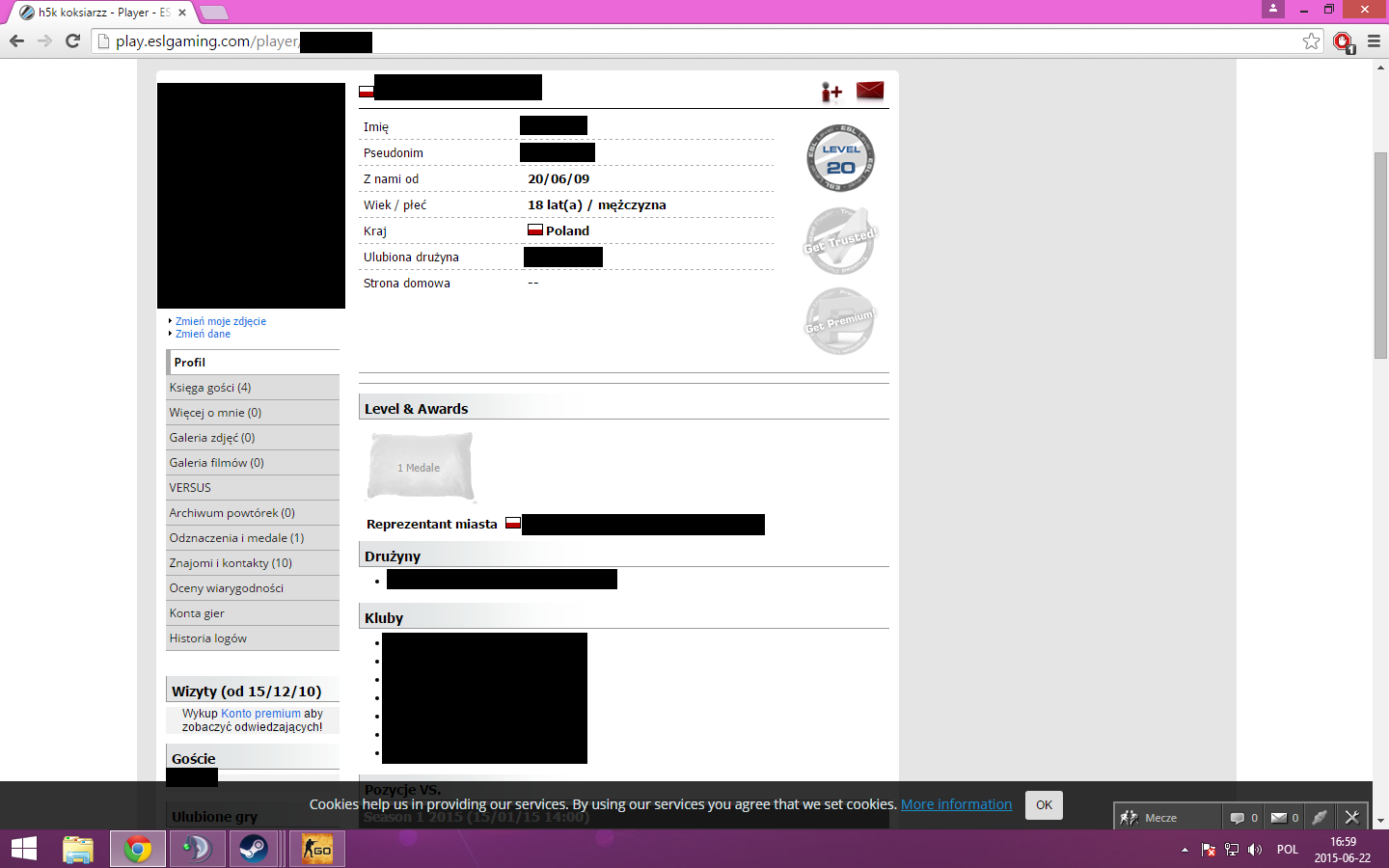Open Galeria filmów (0)
This screenshot has width=1389, height=868.
pyautogui.click(x=253, y=463)
